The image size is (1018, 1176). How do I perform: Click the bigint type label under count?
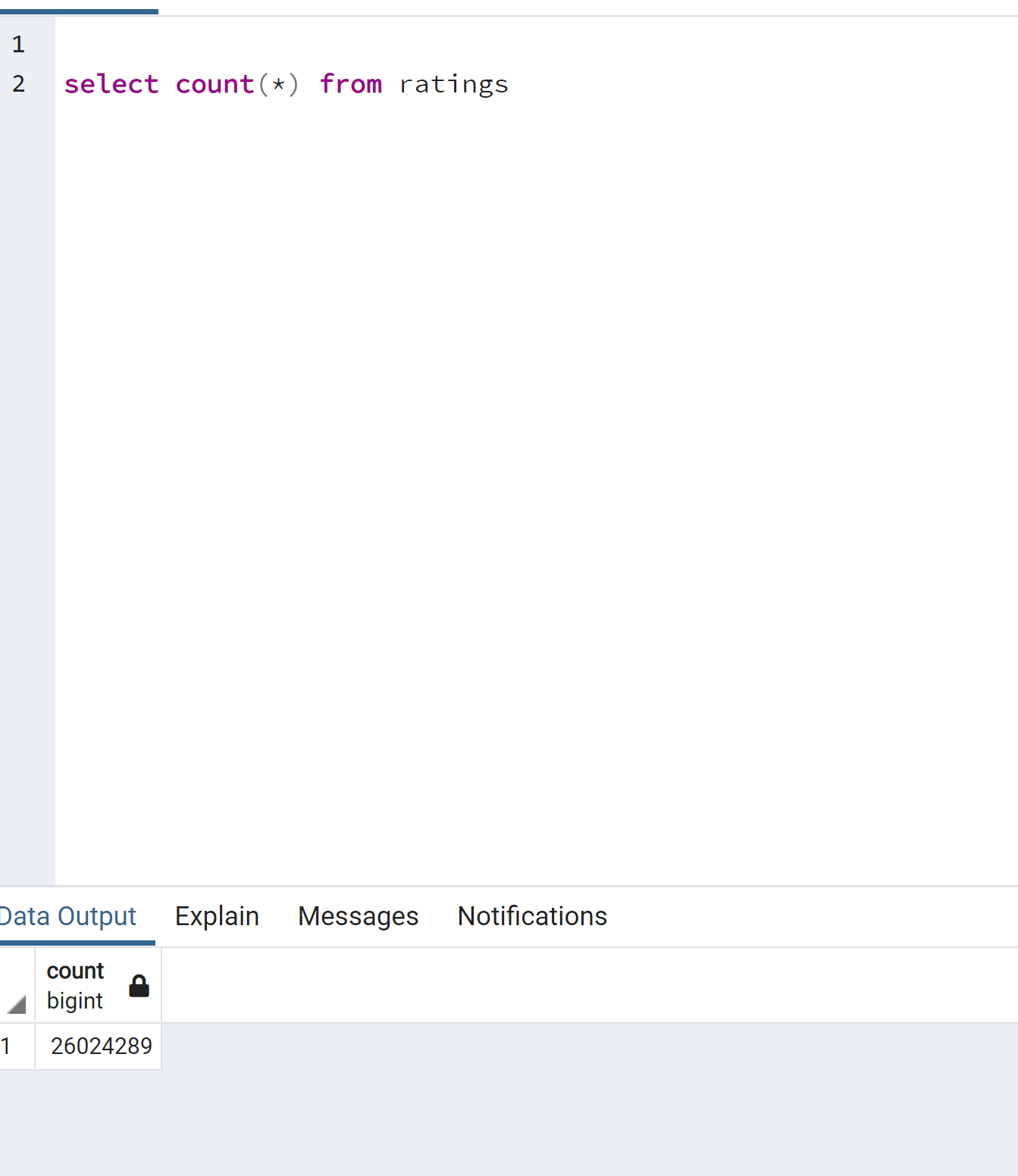click(x=74, y=999)
